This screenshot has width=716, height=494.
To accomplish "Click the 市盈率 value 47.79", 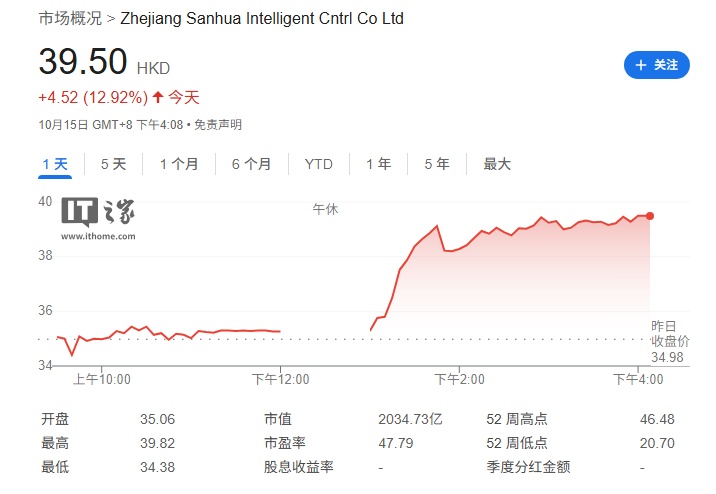I will pos(395,443).
